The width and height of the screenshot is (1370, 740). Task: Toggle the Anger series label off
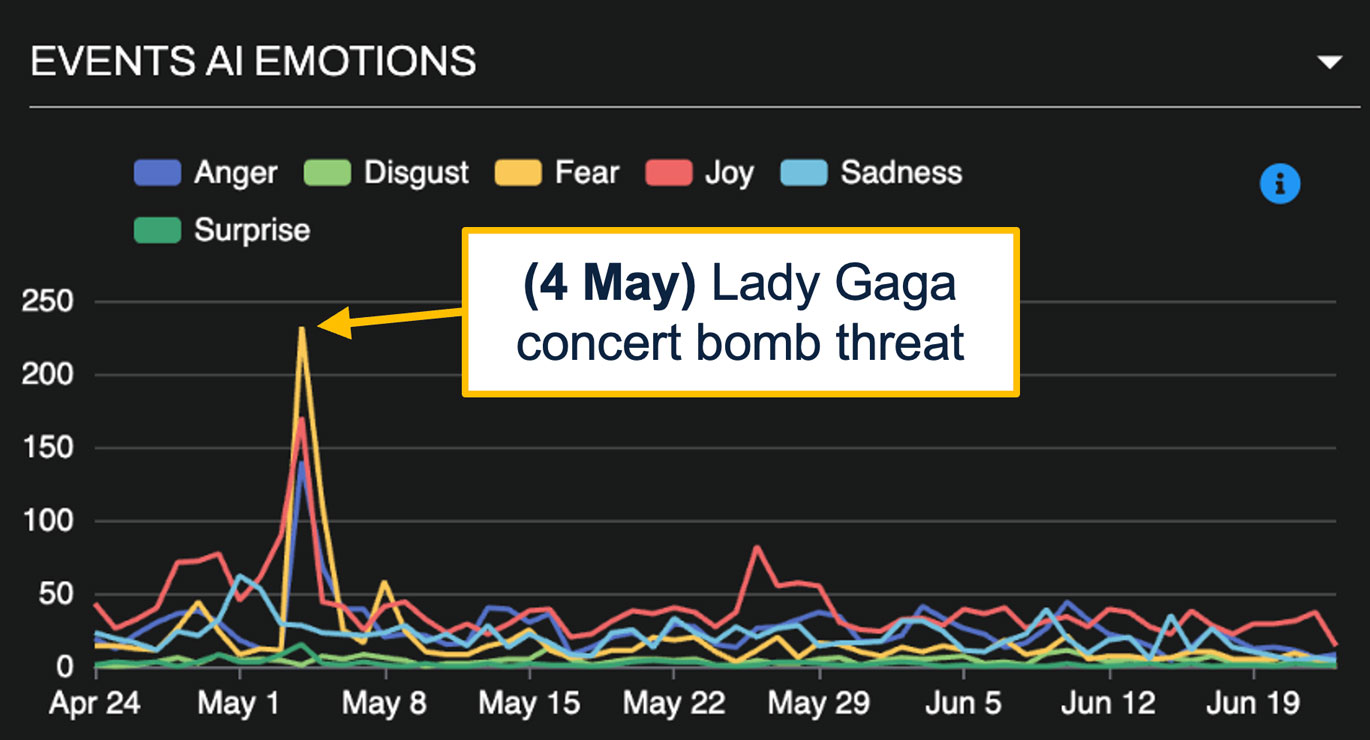236,173
